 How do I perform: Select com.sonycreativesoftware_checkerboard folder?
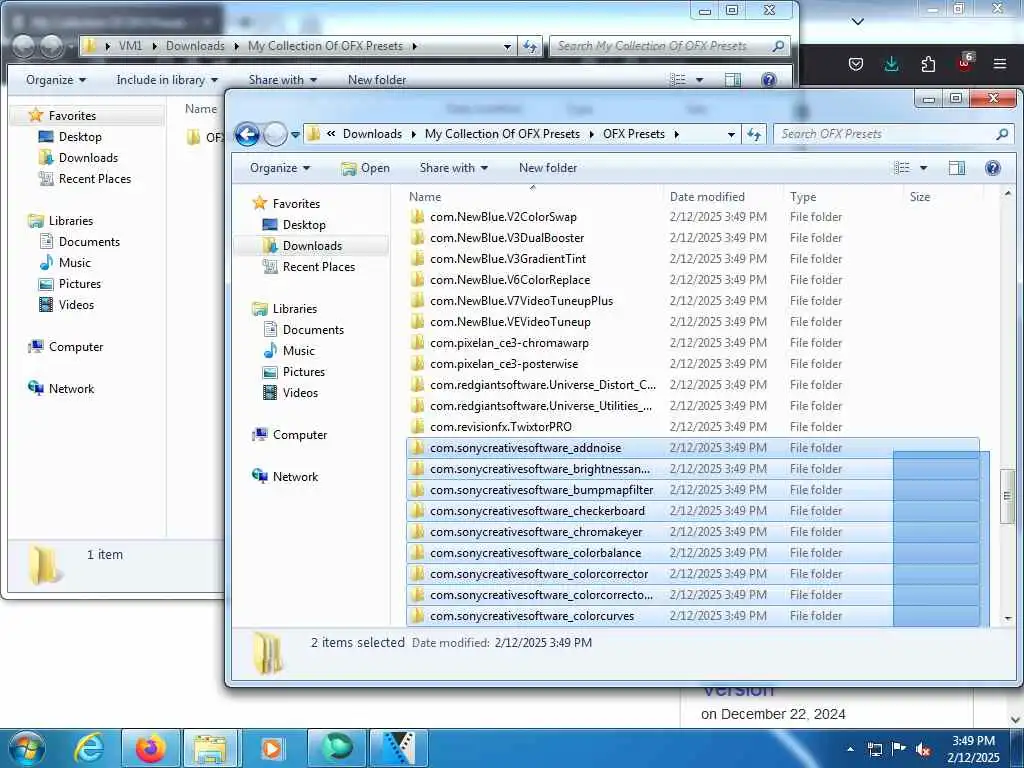537,511
